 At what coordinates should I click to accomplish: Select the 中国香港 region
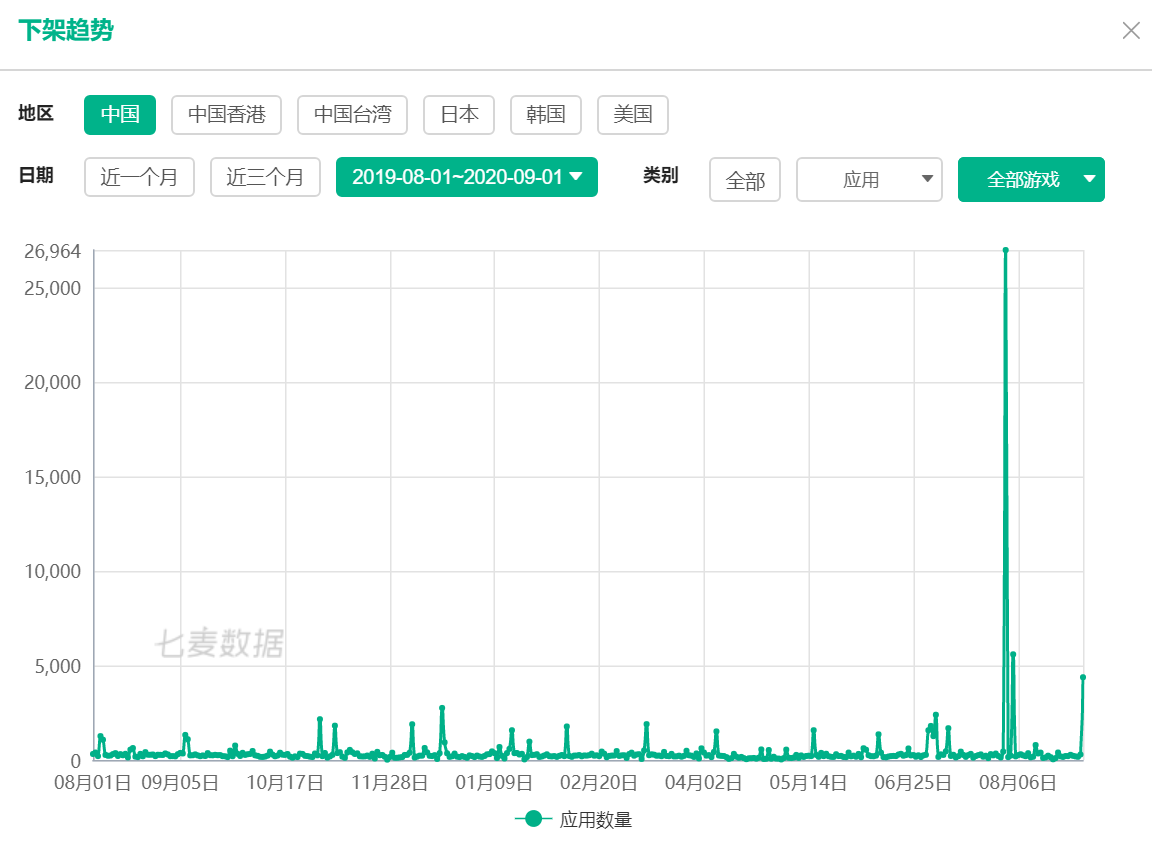pos(226,115)
